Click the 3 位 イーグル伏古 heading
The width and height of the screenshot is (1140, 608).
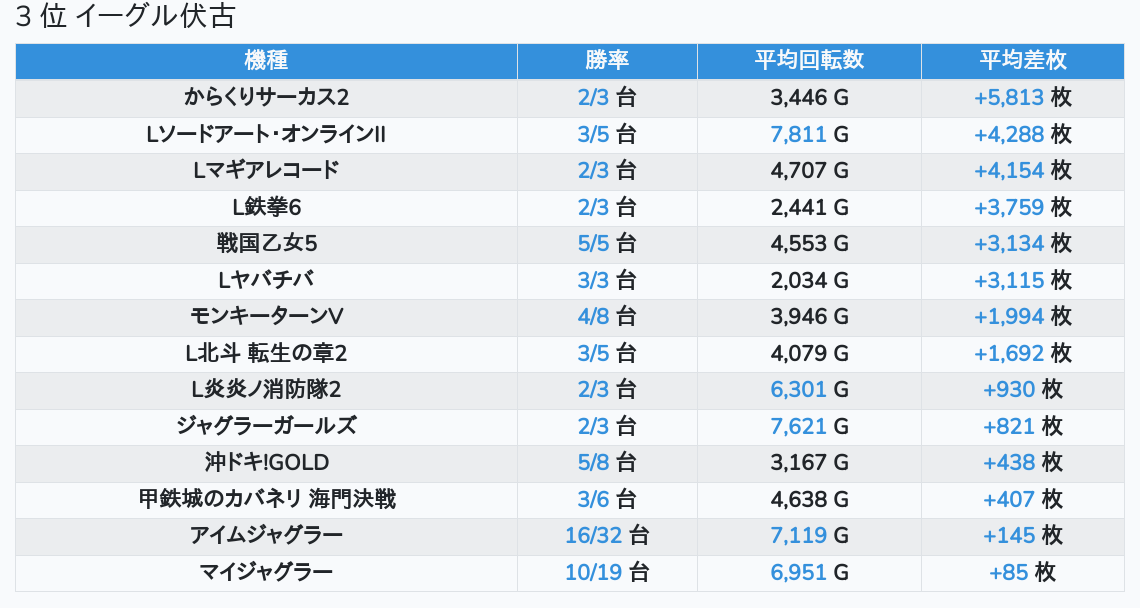tap(125, 17)
